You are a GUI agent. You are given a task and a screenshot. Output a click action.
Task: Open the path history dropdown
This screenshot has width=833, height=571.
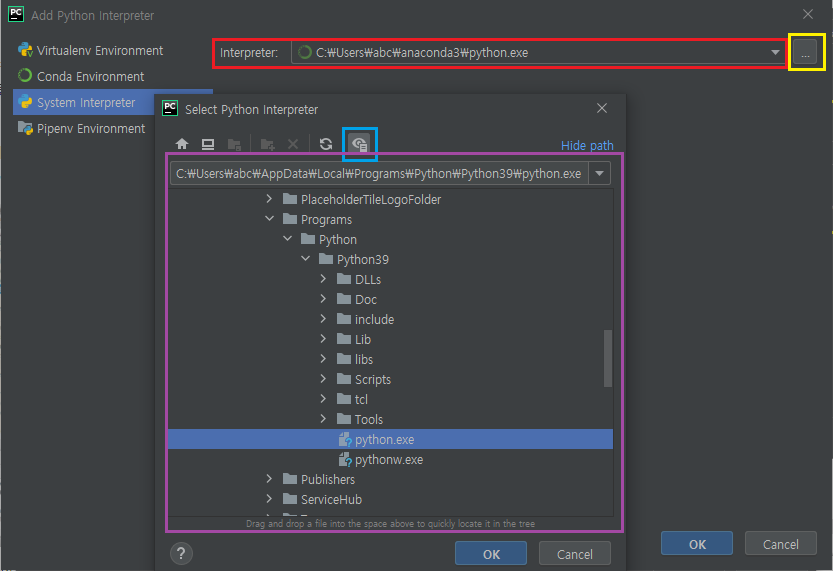coord(599,174)
